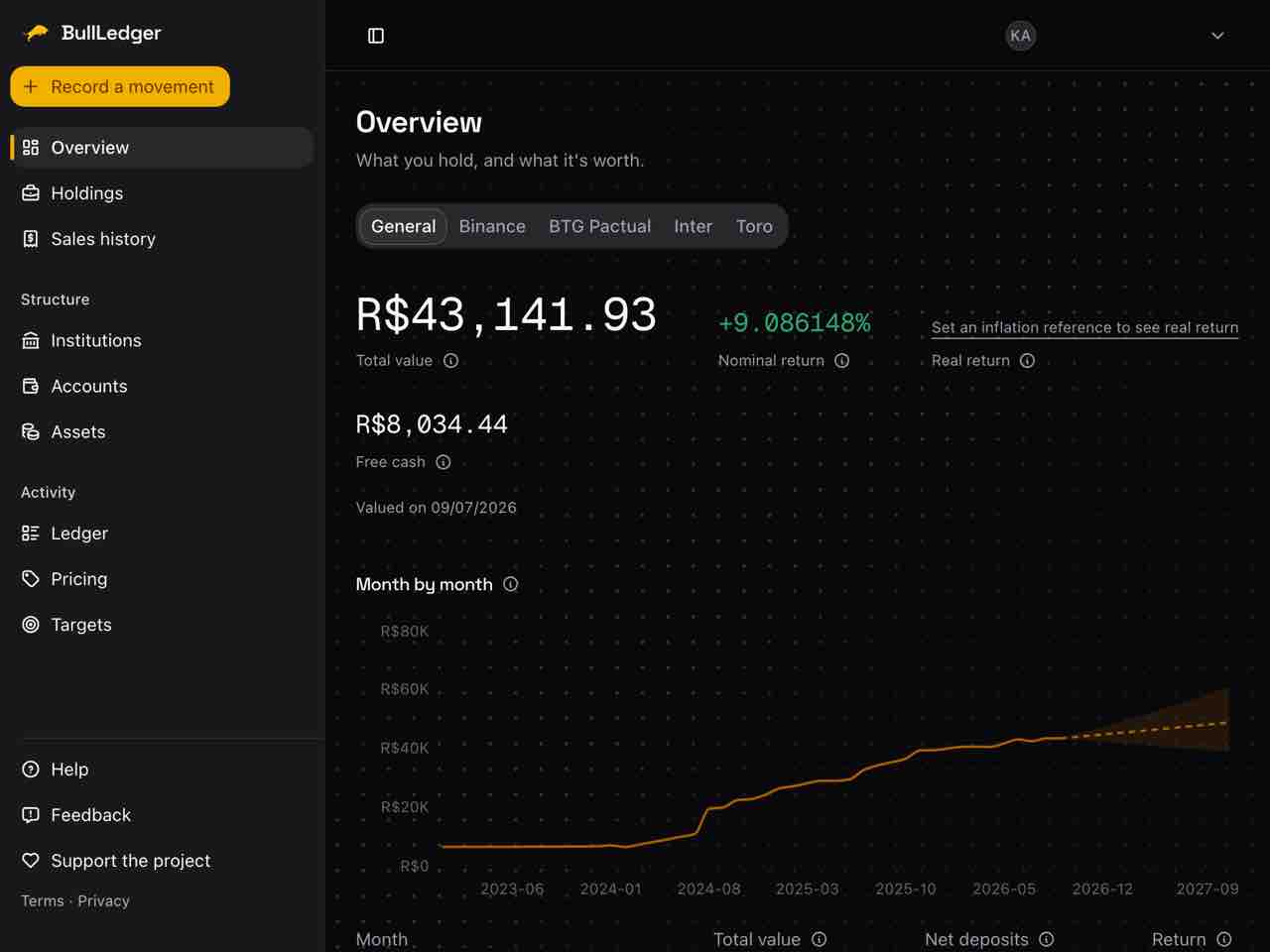Open Sales history
Image resolution: width=1270 pixels, height=952 pixels.
point(162,239)
